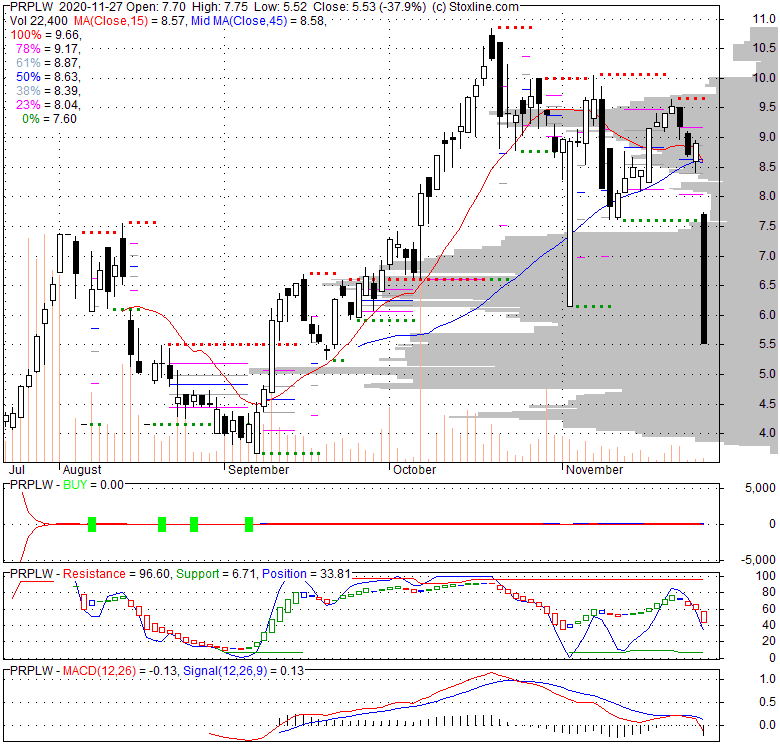Viewport: 780px width, 745px height.
Task: Click the -5,000 label on BUY panel axis
Action: 758,559
